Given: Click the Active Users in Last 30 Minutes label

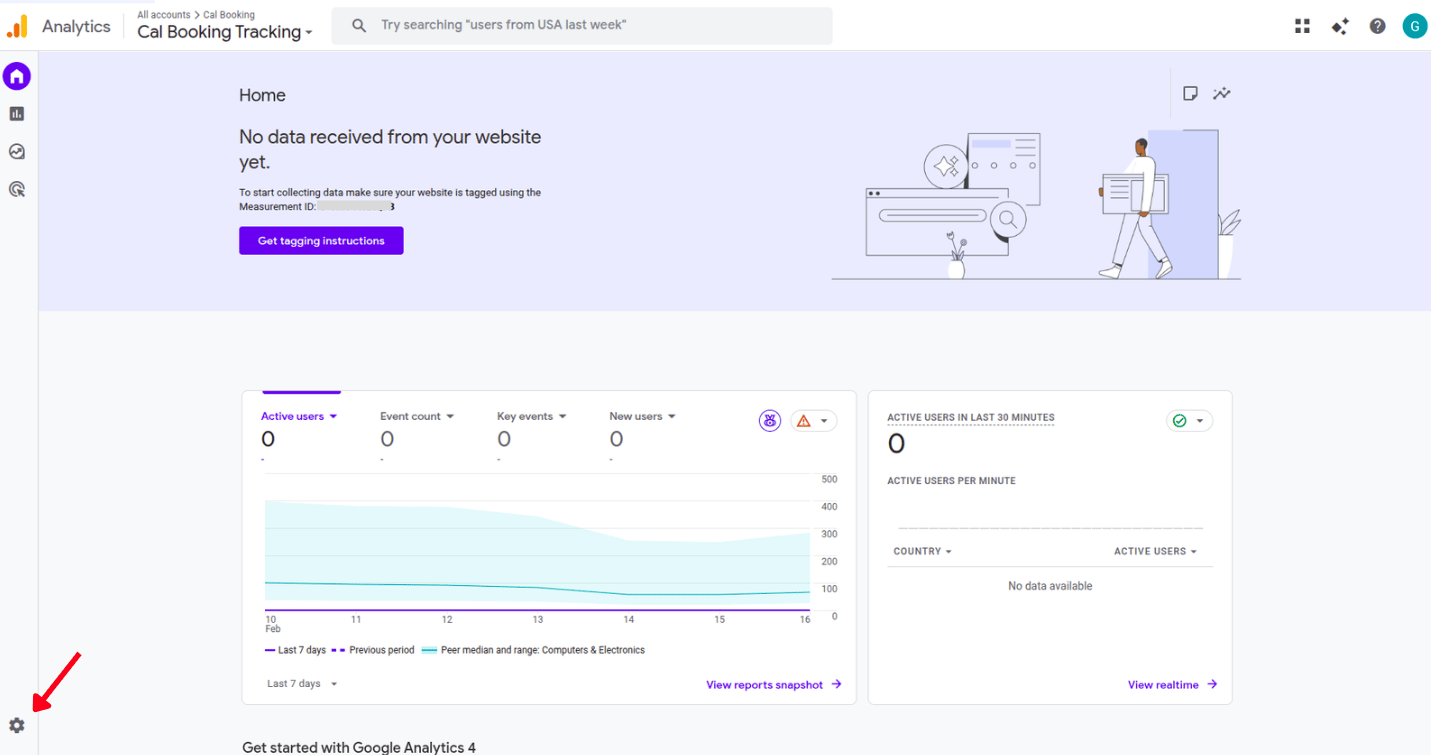Looking at the screenshot, I should pos(970,417).
